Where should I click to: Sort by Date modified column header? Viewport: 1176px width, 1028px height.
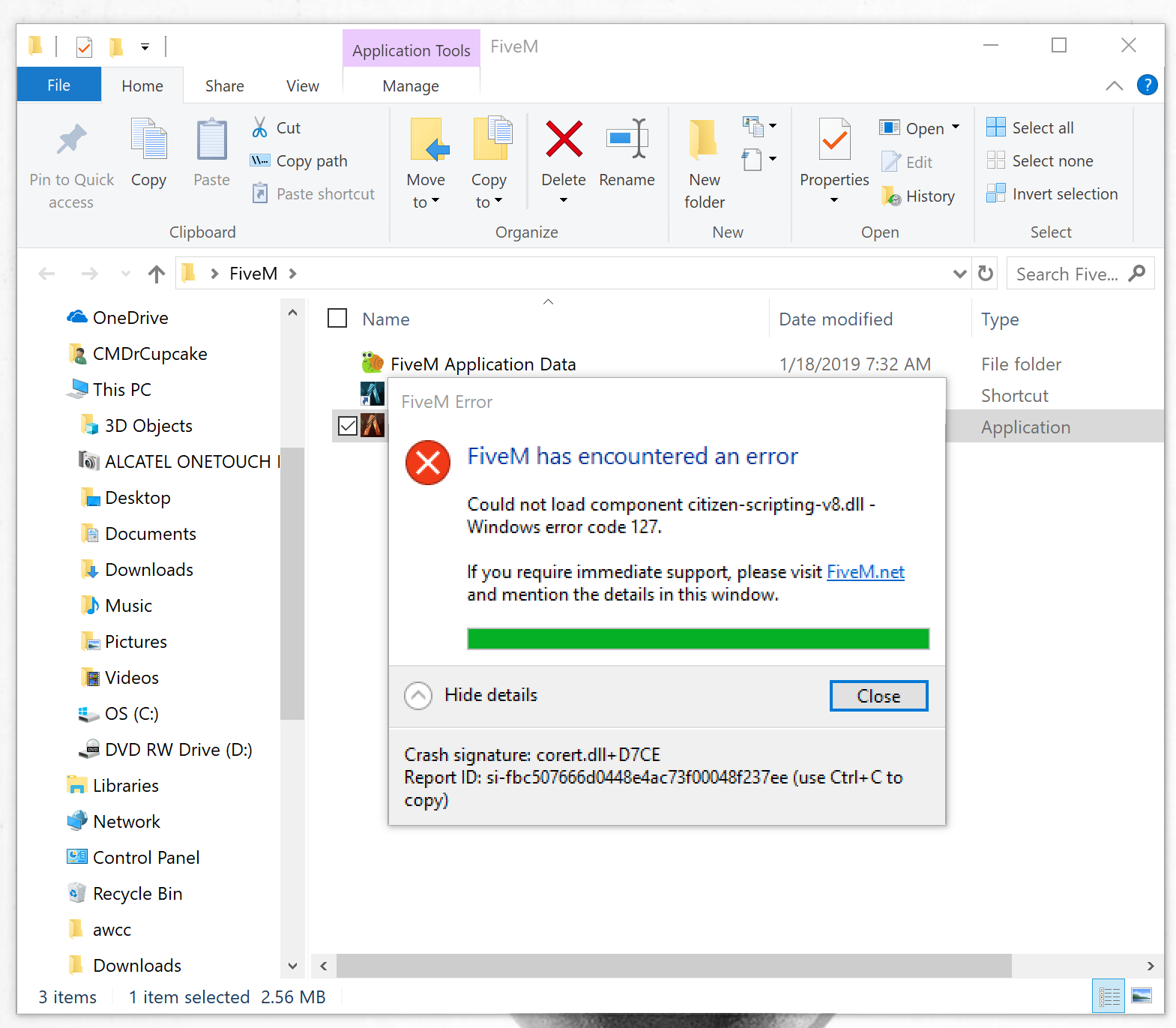pos(836,319)
